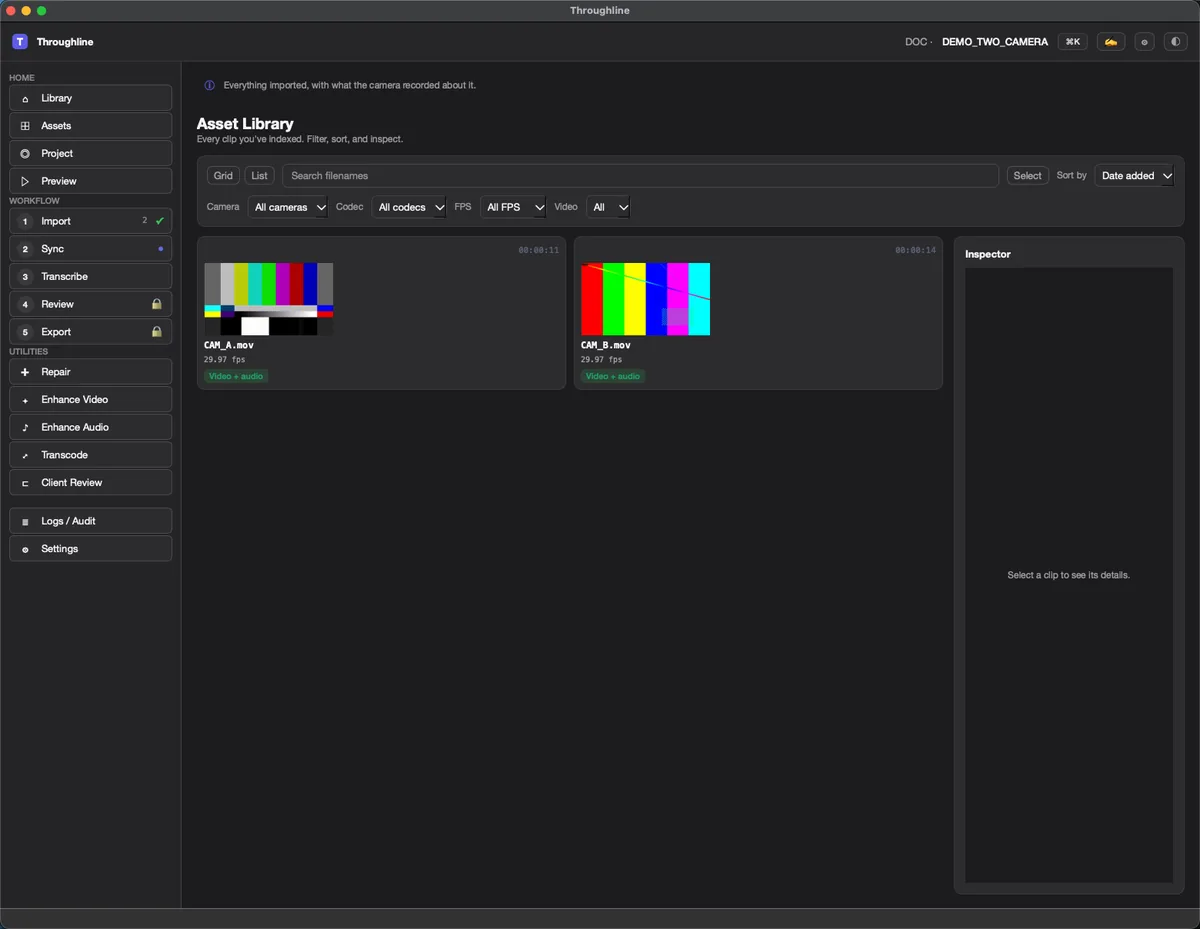
Task: Click the writing hand icon in header
Action: (1111, 42)
